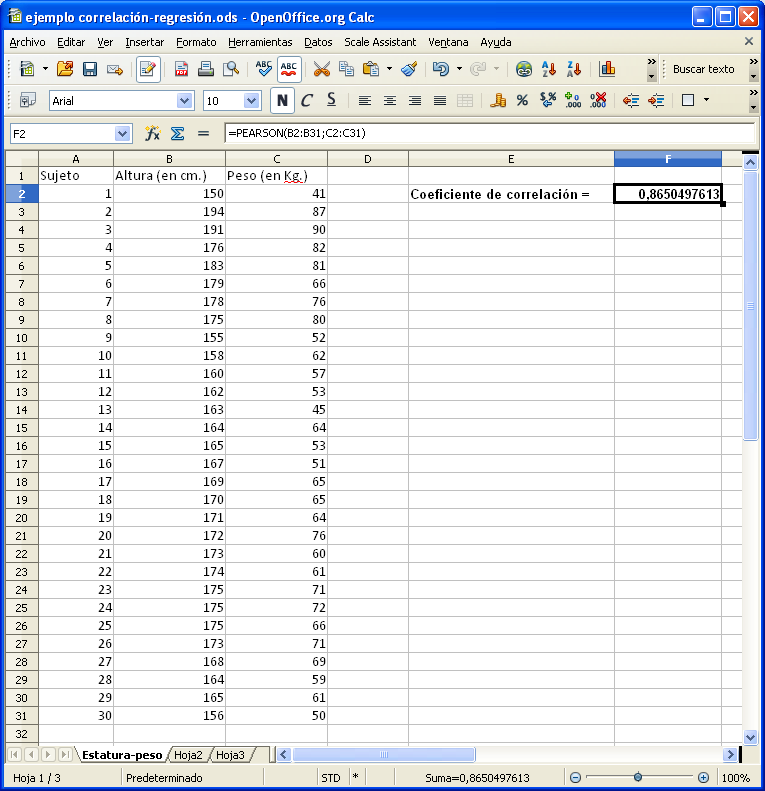Toggle AutoSpellcheck ABC underline icon
Image resolution: width=765 pixels, height=791 pixels.
[289, 69]
